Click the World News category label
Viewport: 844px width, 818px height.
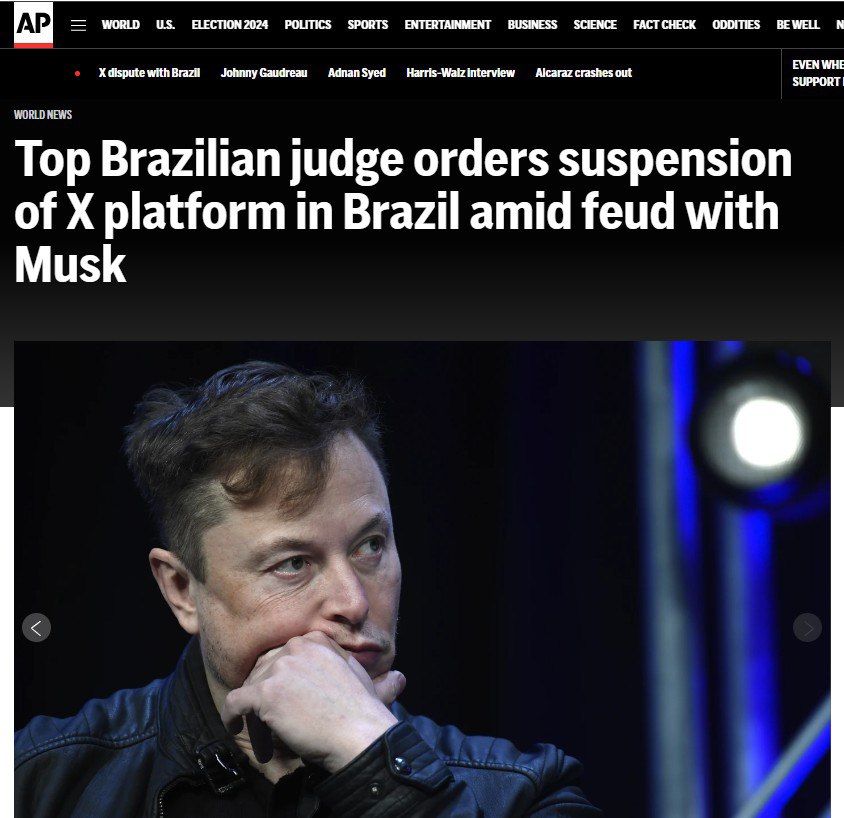pyautogui.click(x=43, y=115)
